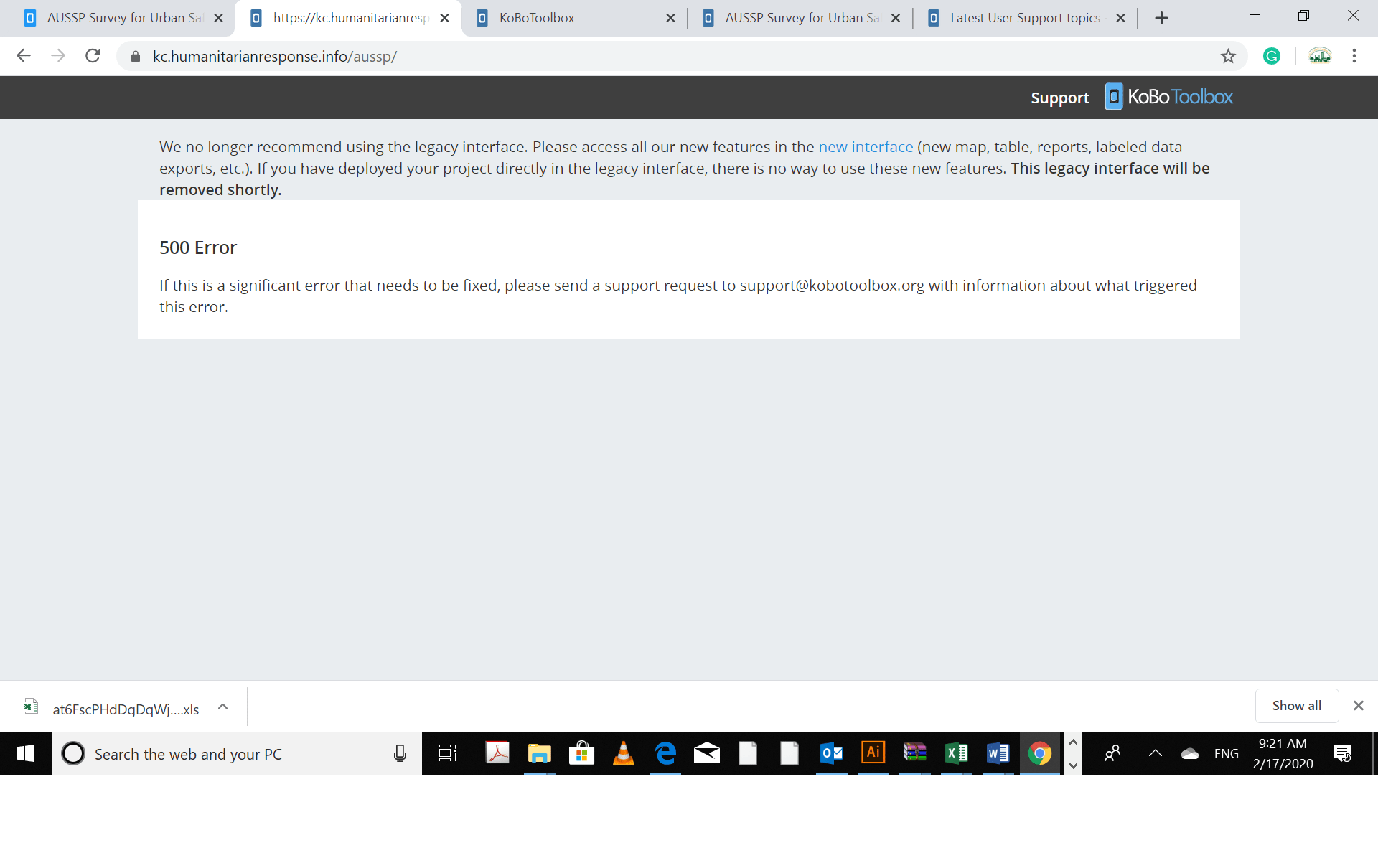Screen dimensions: 1378x868
Task: Click the Support link in header
Action: coord(1059,98)
